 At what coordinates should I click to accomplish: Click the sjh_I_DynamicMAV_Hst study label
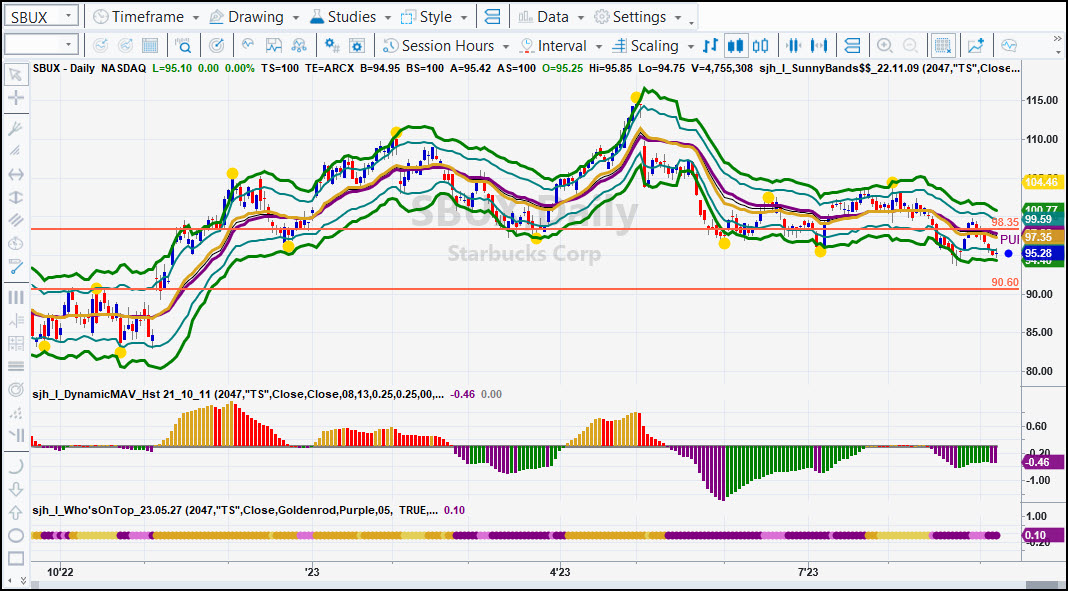(238, 394)
